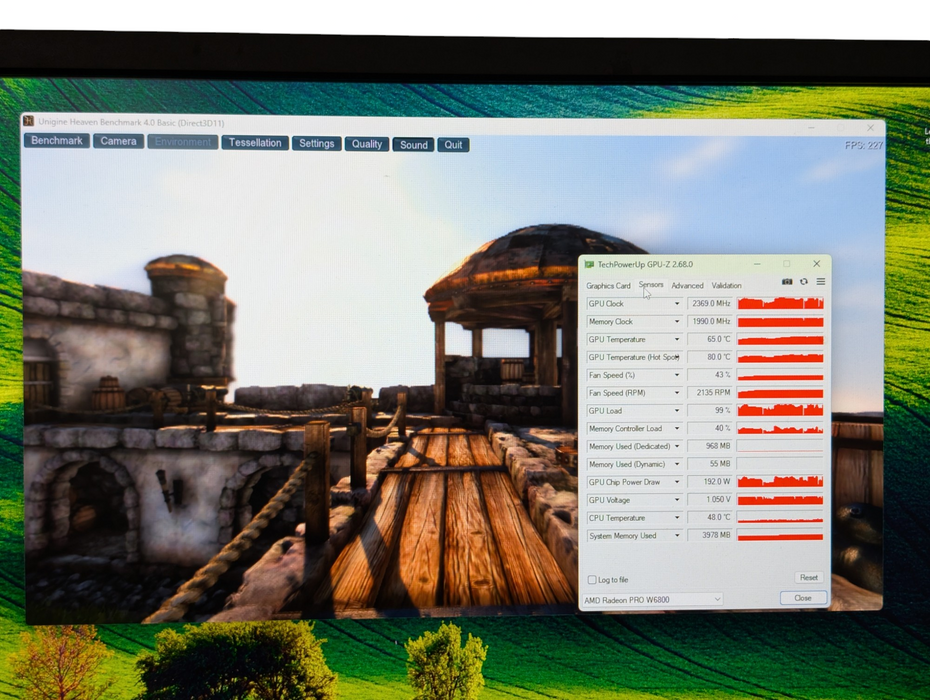930x700 pixels.
Task: Click the GPU Chip Power Draw value field
Action: [710, 482]
